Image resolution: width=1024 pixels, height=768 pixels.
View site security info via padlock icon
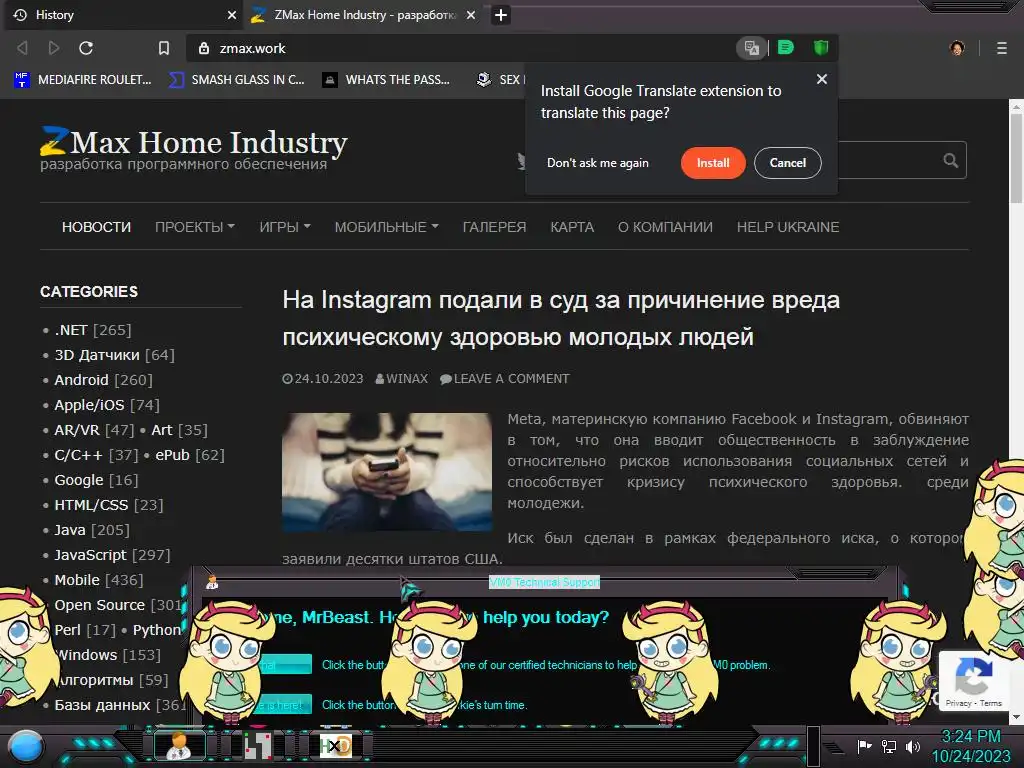click(x=204, y=48)
